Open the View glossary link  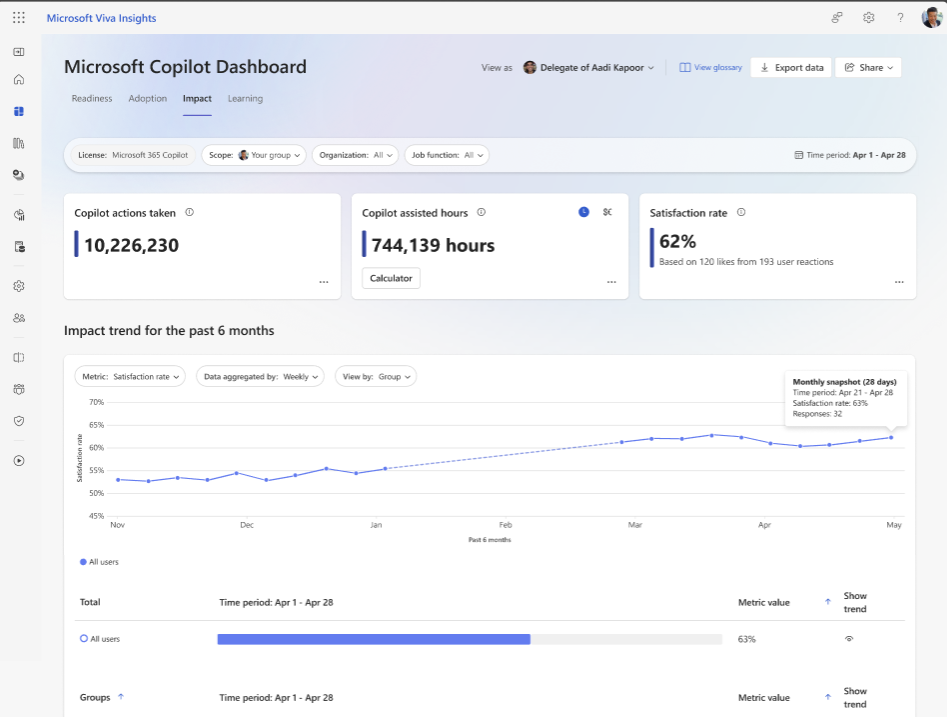711,68
